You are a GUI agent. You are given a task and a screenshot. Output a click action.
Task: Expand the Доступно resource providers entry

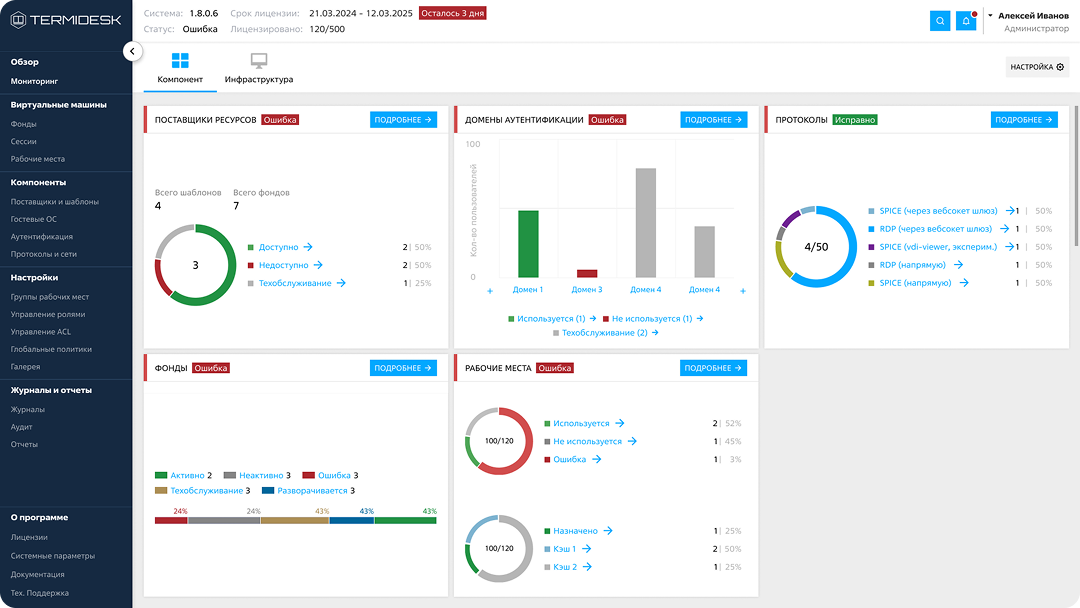point(284,247)
